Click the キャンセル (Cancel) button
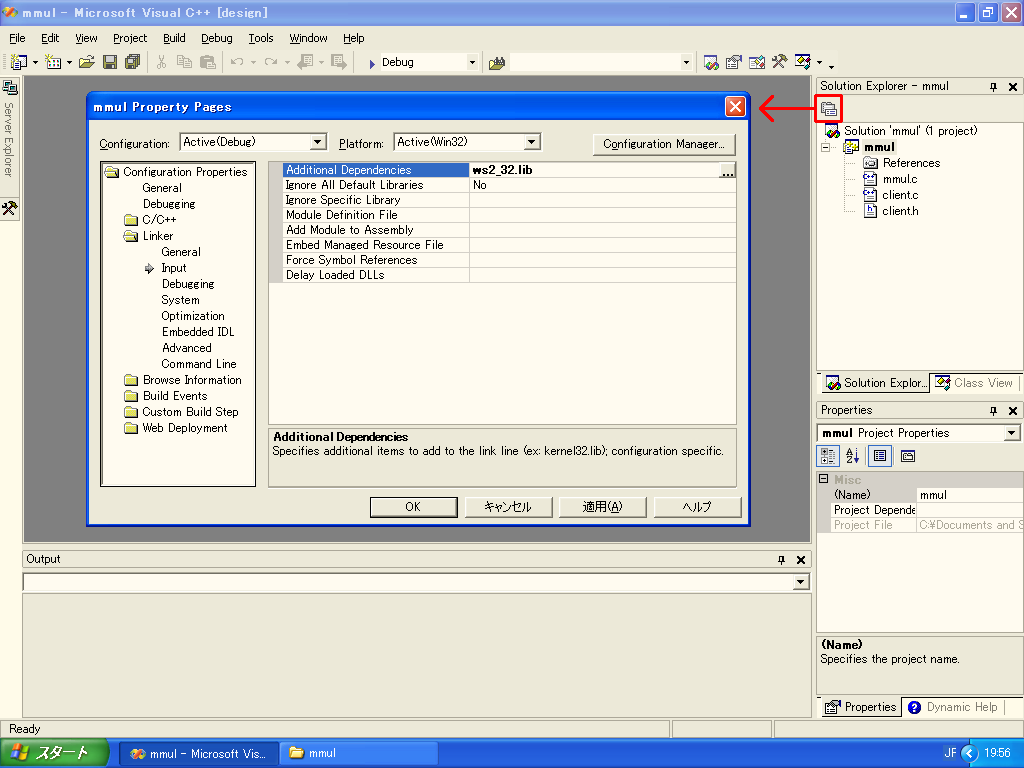This screenshot has width=1024, height=768. [x=508, y=507]
